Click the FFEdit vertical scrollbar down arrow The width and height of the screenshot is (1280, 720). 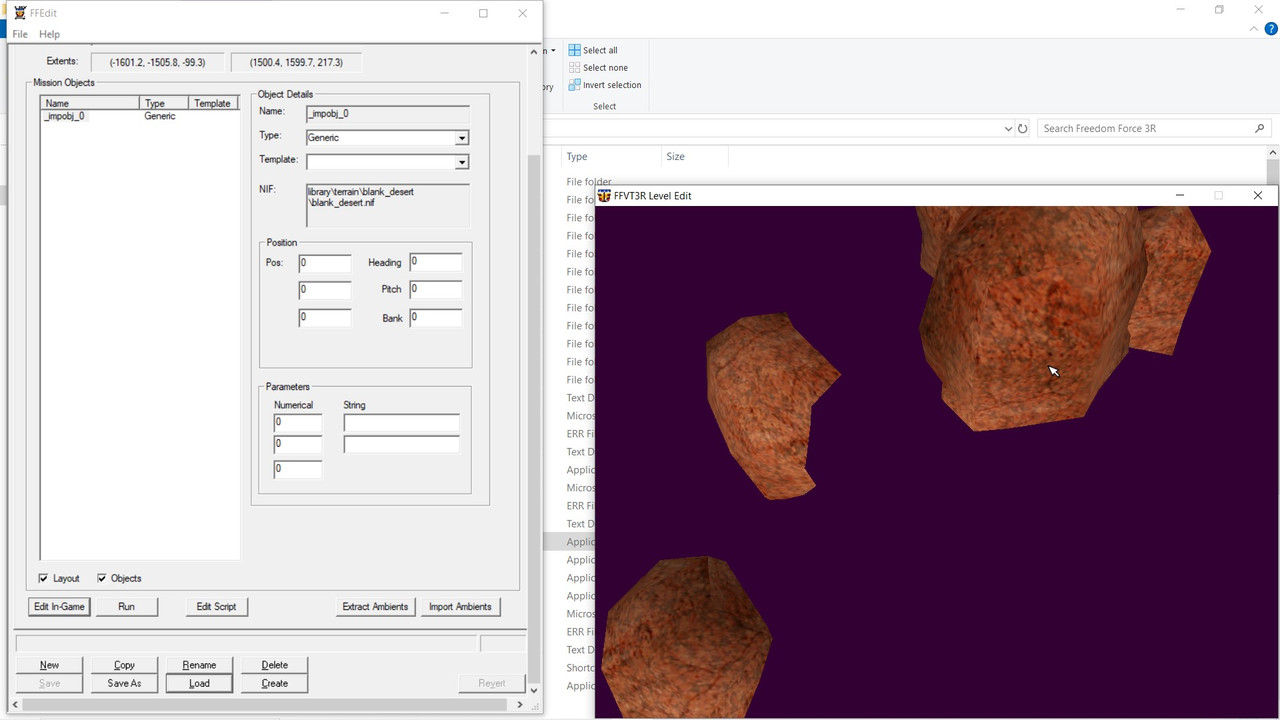click(534, 690)
